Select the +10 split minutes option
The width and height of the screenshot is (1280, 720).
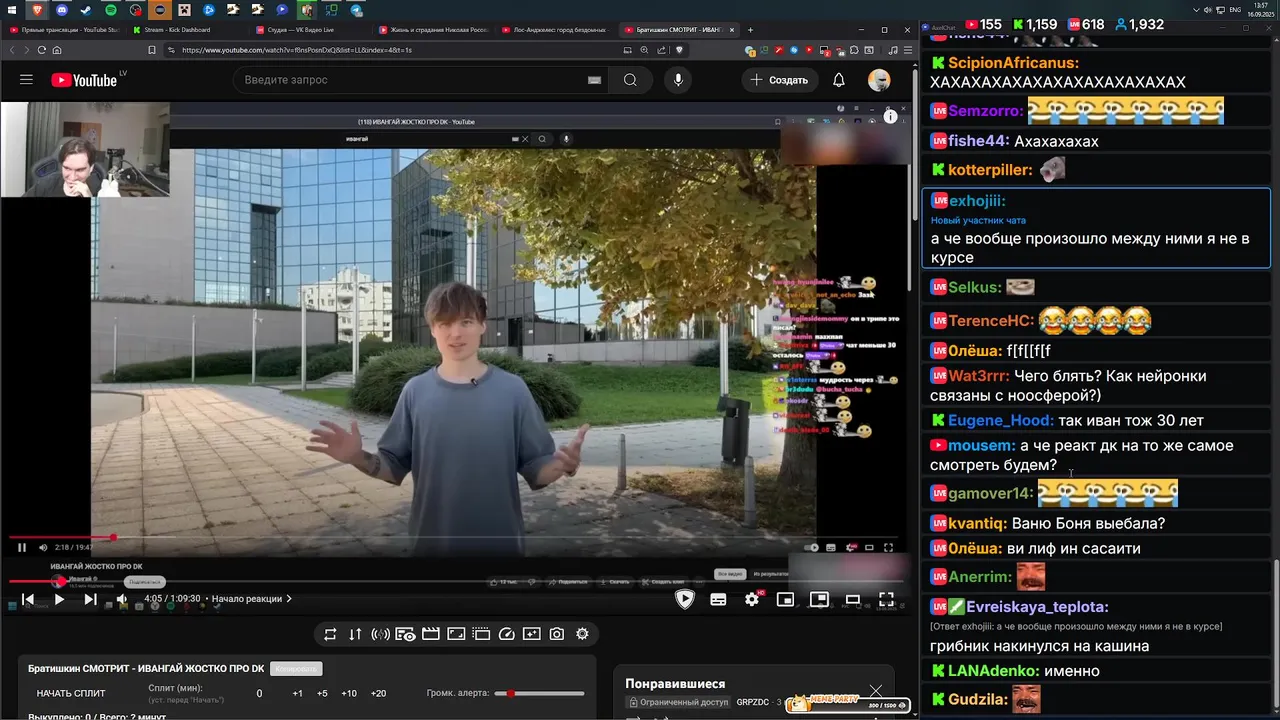[x=349, y=693]
